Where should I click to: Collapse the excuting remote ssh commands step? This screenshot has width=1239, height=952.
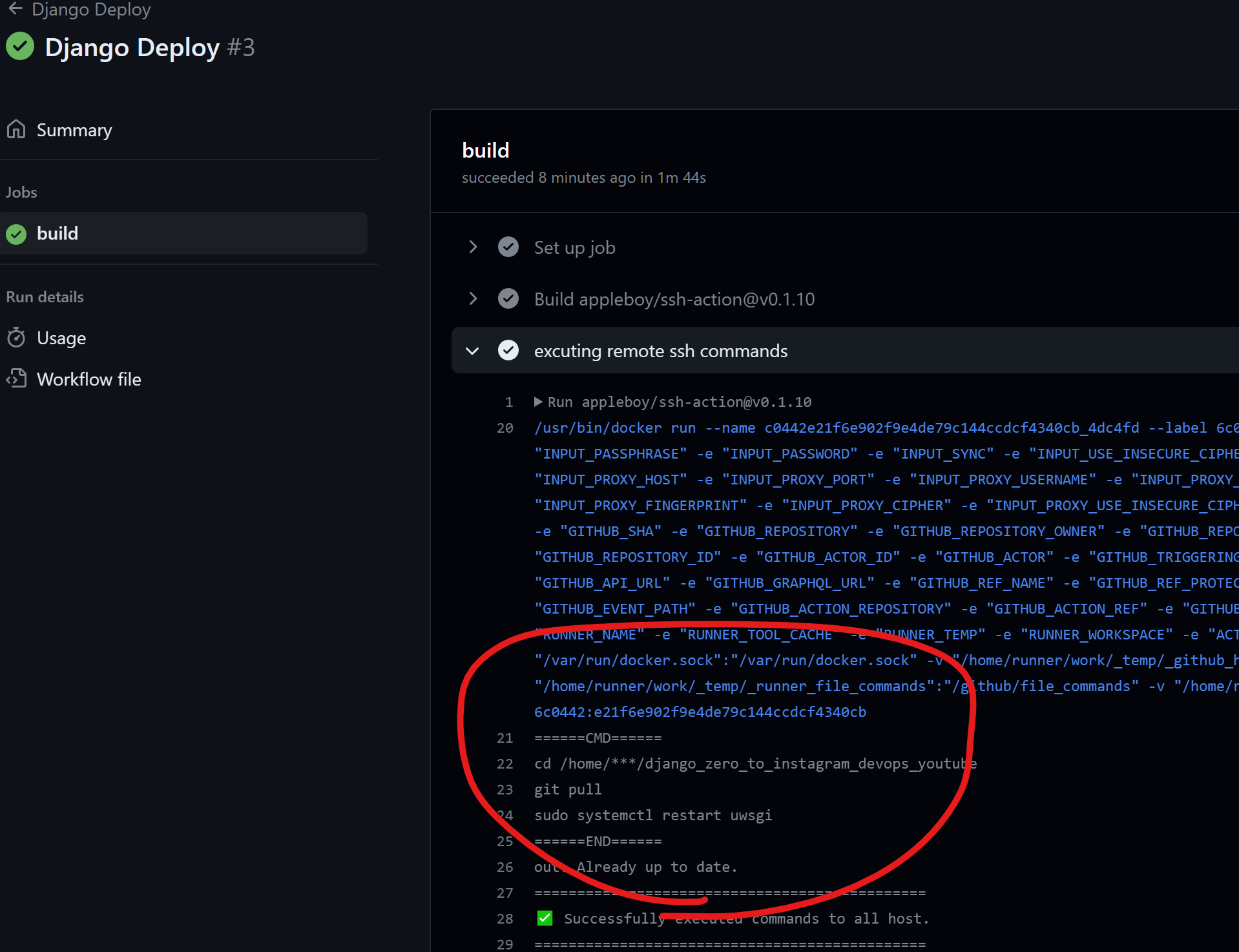(473, 351)
